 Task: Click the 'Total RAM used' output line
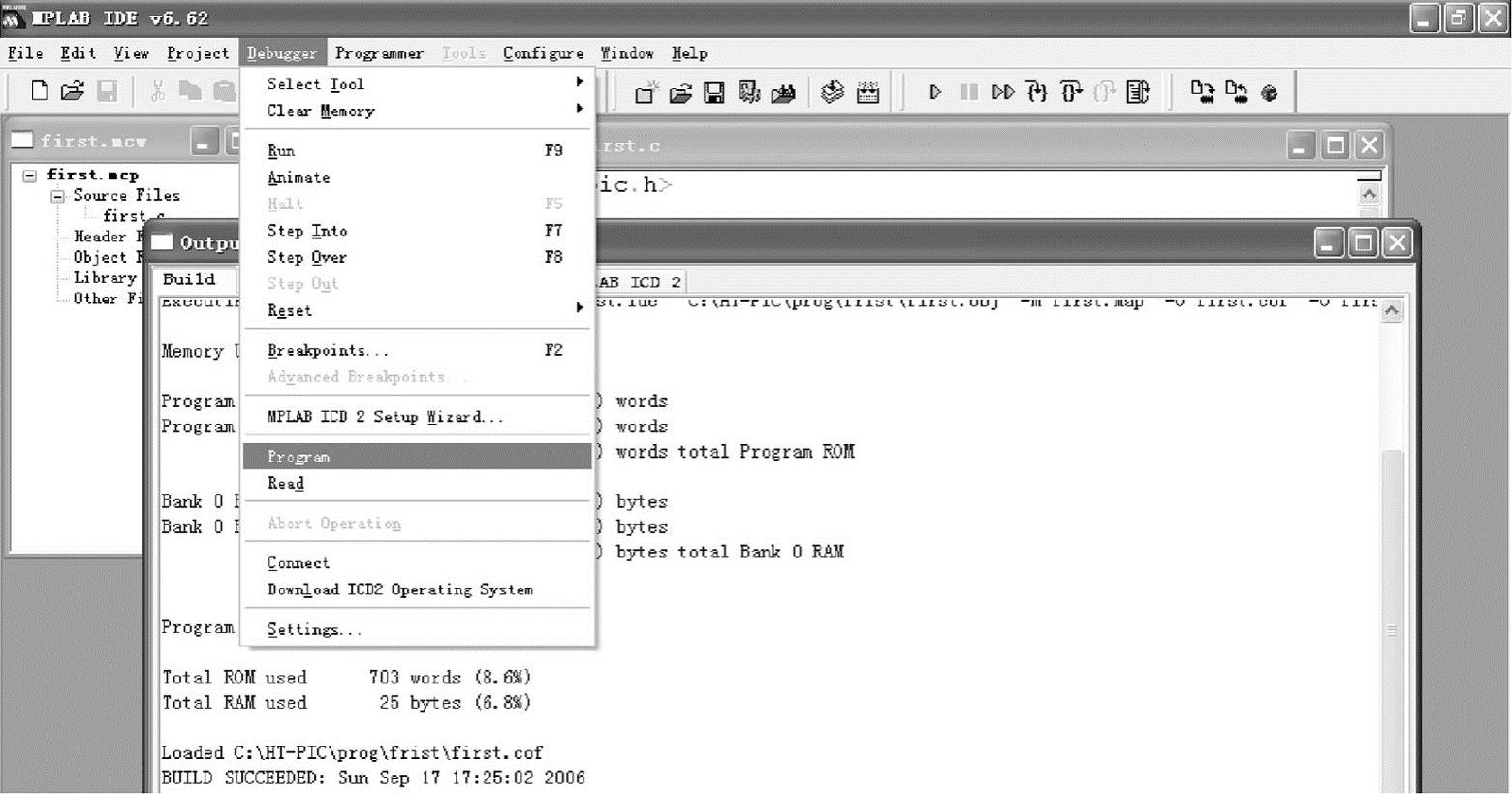pos(346,702)
